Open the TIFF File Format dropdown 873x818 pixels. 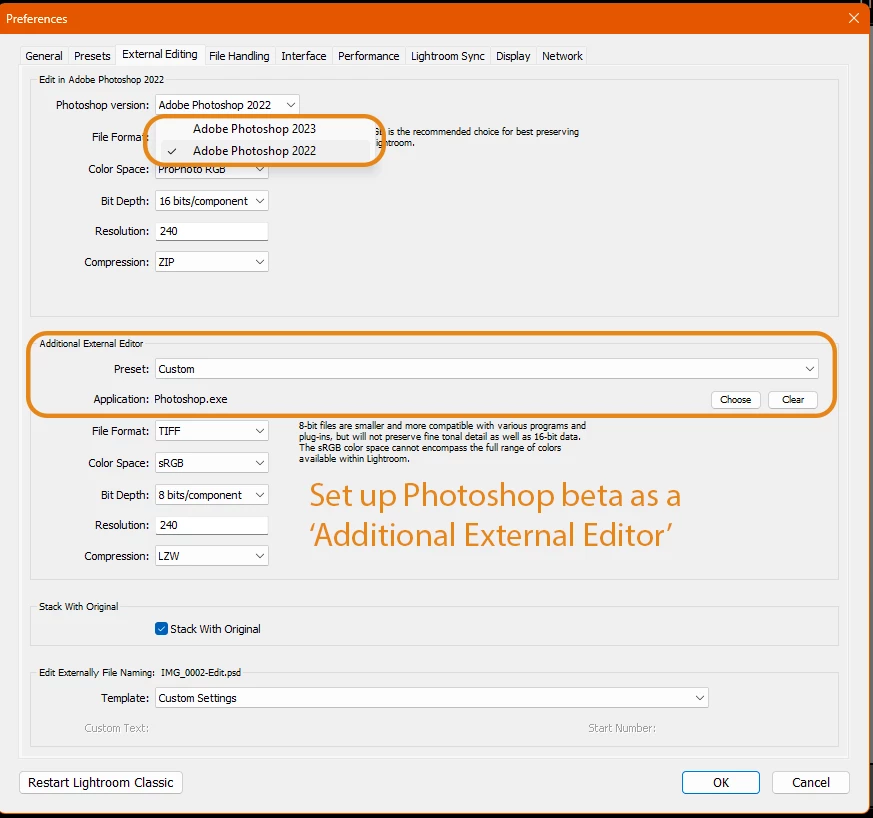(212, 431)
